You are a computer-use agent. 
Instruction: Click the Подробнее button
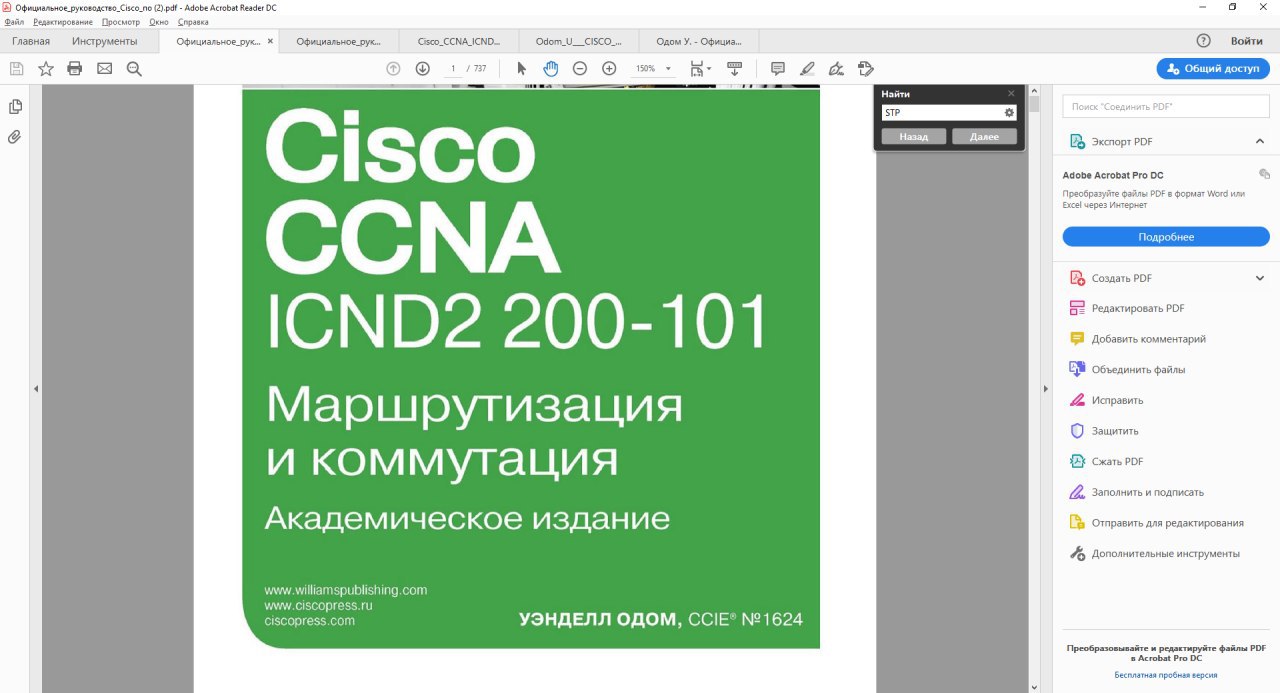point(1166,237)
